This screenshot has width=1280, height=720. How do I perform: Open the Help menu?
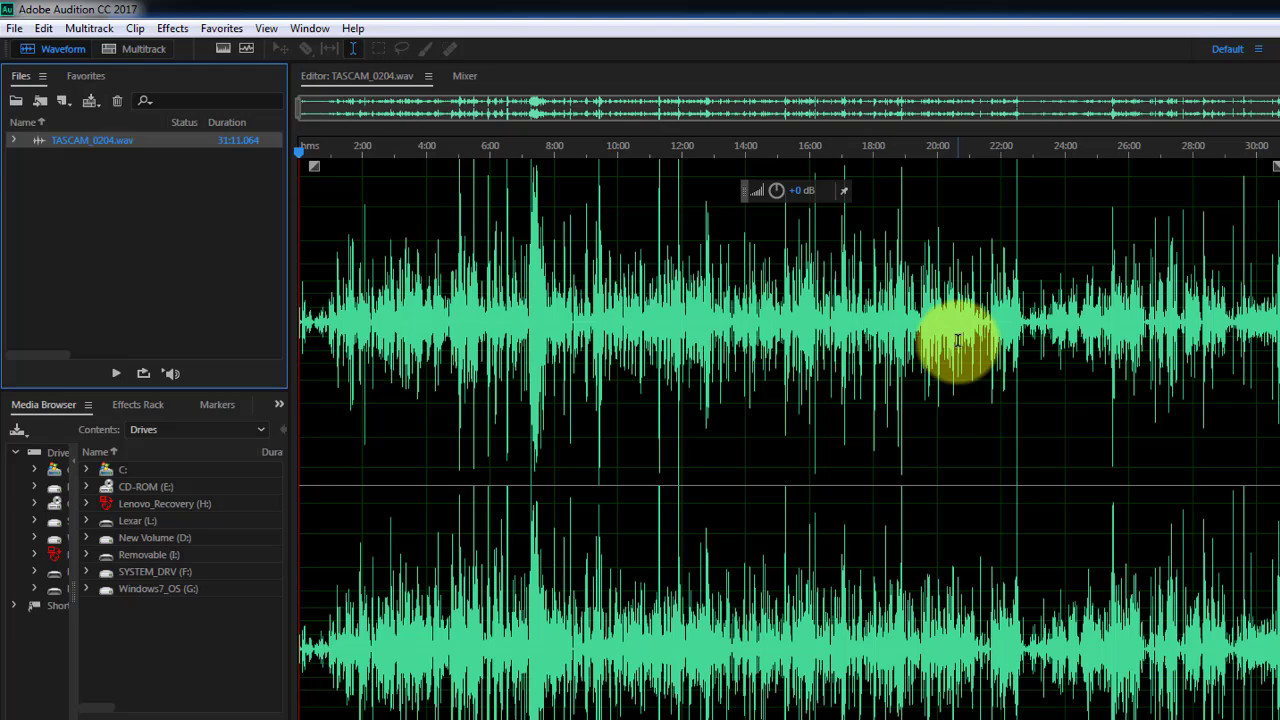coord(353,29)
